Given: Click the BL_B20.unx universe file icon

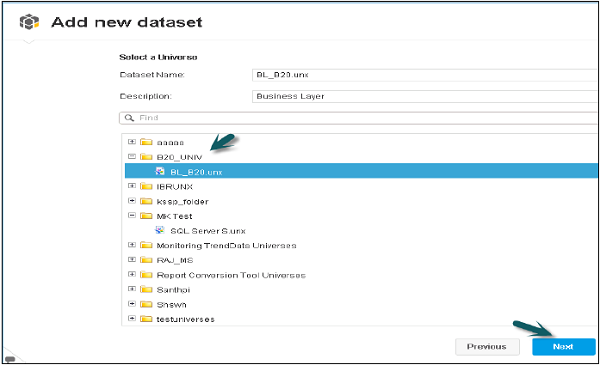Looking at the screenshot, I should (160, 171).
